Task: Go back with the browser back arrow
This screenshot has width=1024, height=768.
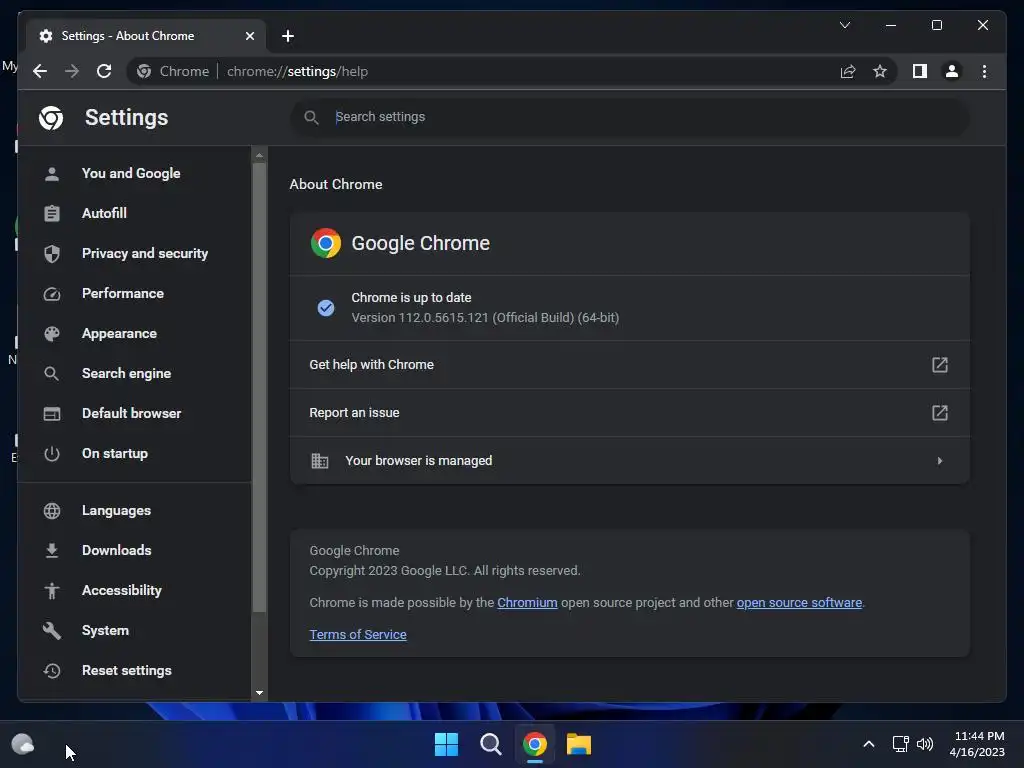Action: coord(40,71)
